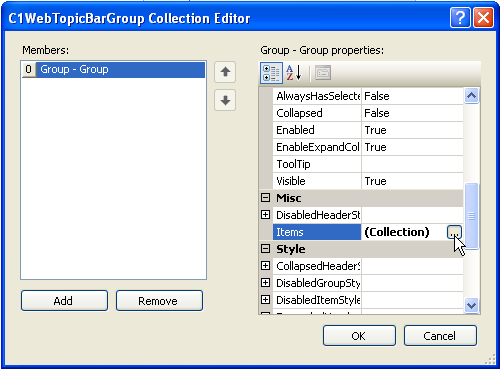Select the ToolTip property row
Screen dimensions: 500x370
pyautogui.click(x=317, y=164)
